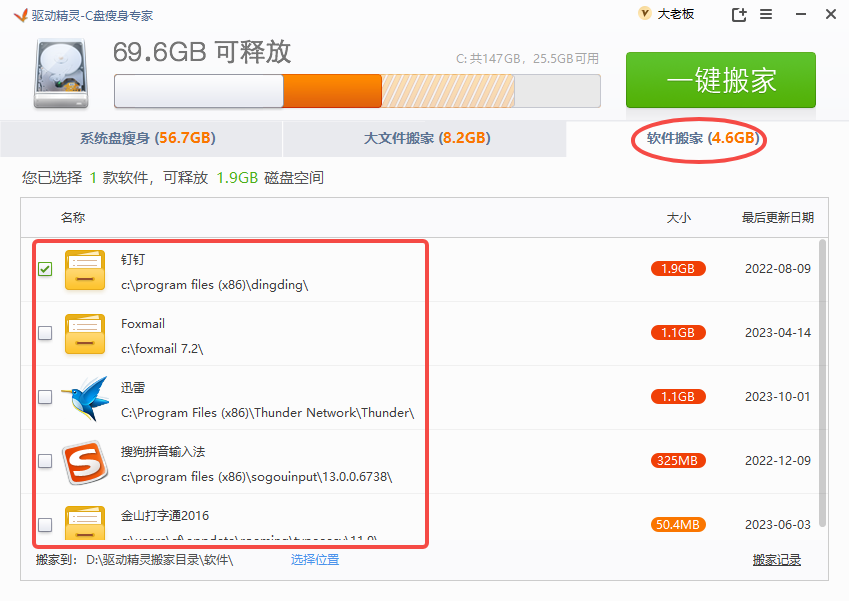Click the 搜狗拼音输入法 app icon
The image size is (849, 601).
click(85, 462)
